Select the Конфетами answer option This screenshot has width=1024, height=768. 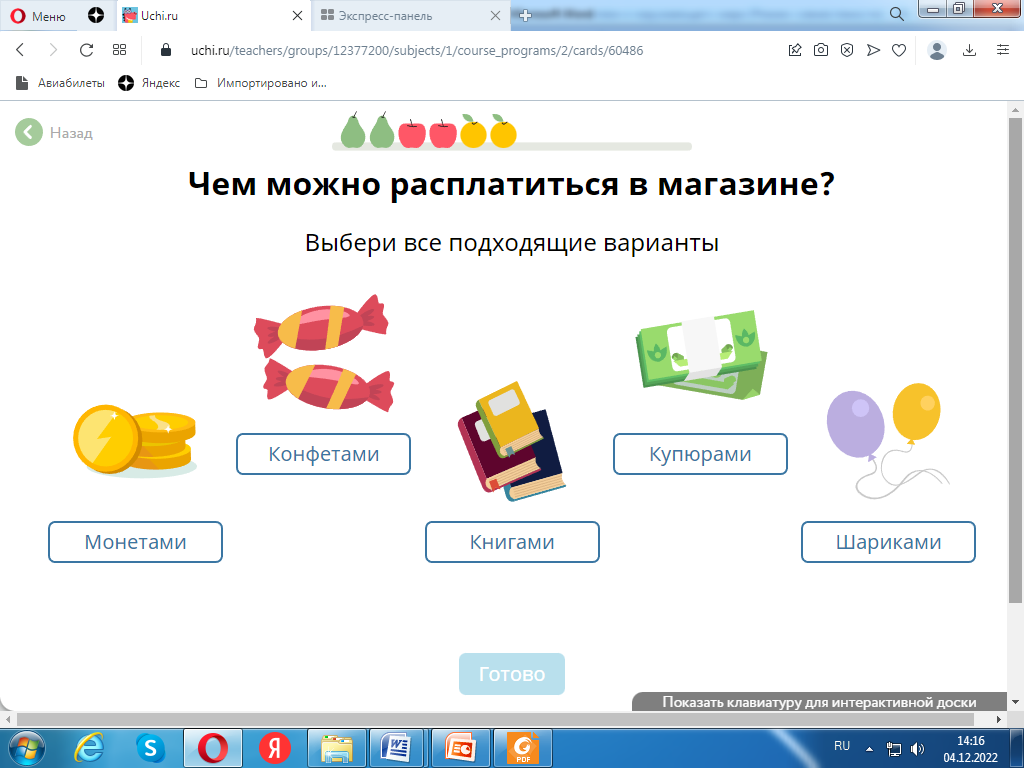(323, 454)
